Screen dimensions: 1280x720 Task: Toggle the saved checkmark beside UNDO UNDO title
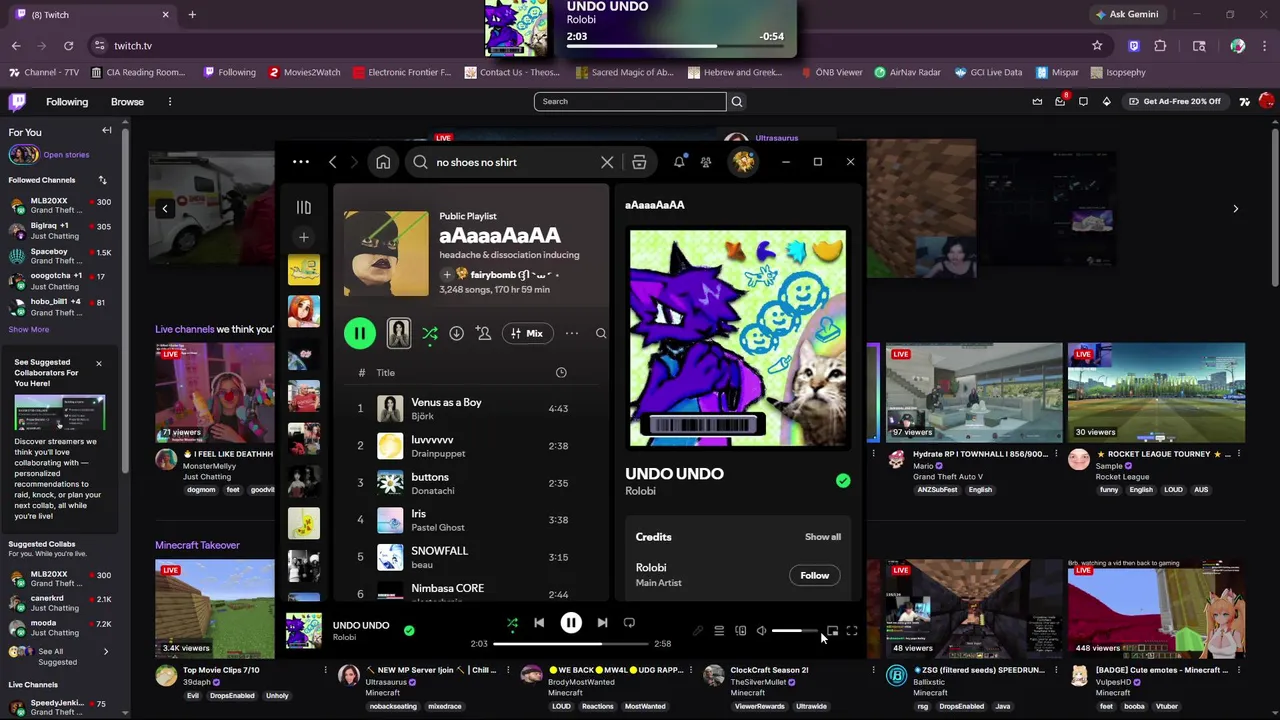pos(843,481)
